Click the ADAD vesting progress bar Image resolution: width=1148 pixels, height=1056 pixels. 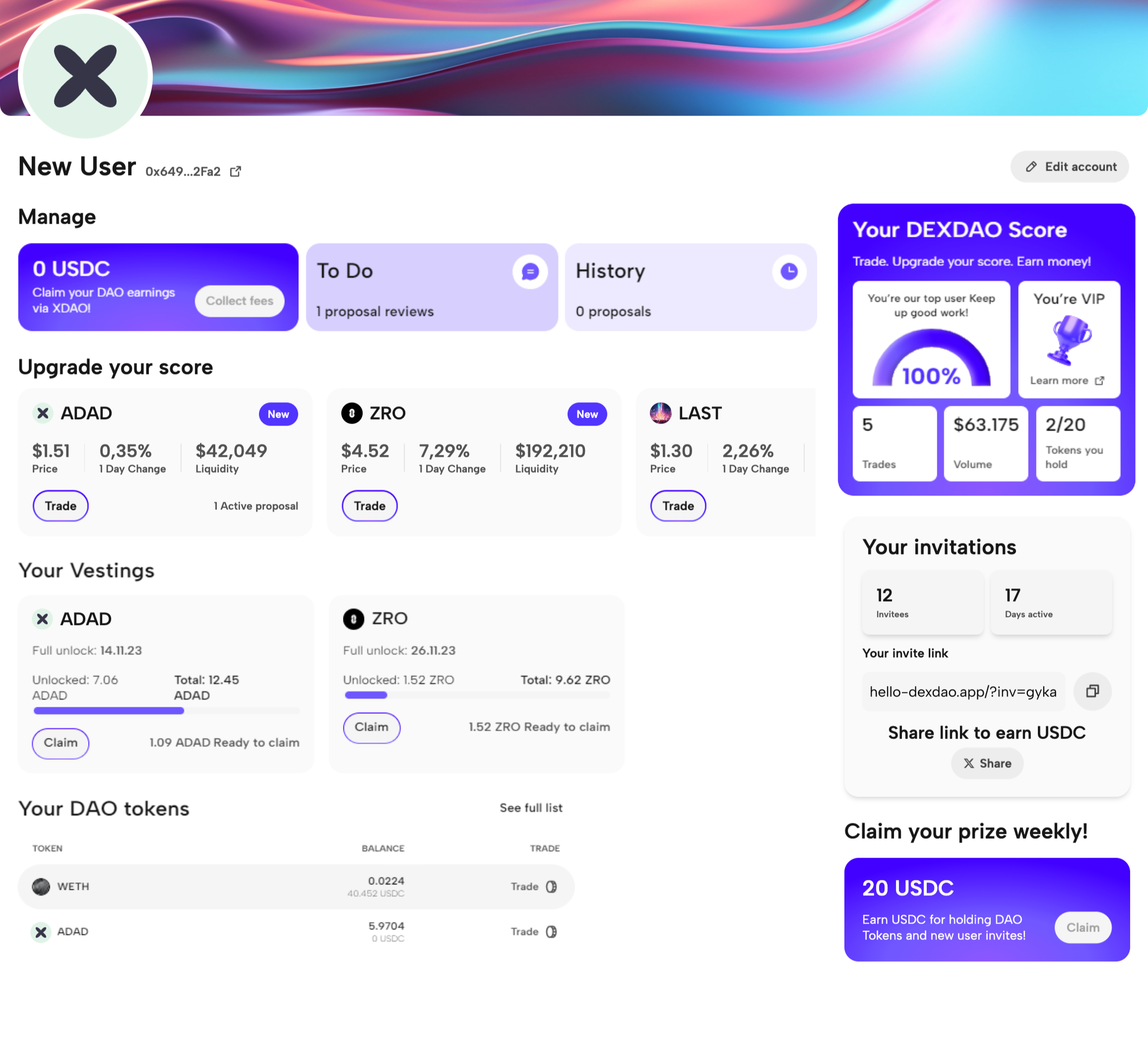[166, 711]
